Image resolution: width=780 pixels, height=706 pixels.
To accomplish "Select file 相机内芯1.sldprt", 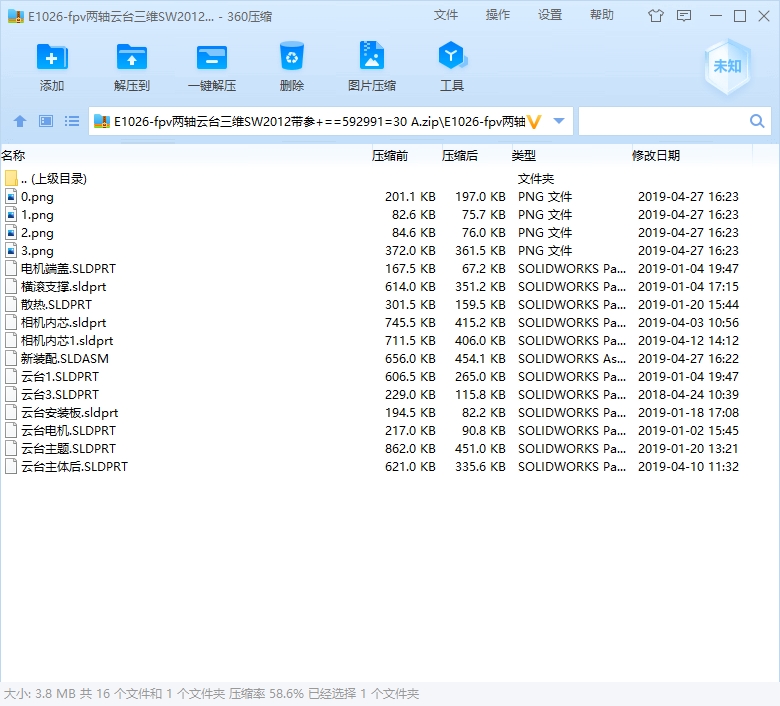I will 67,340.
